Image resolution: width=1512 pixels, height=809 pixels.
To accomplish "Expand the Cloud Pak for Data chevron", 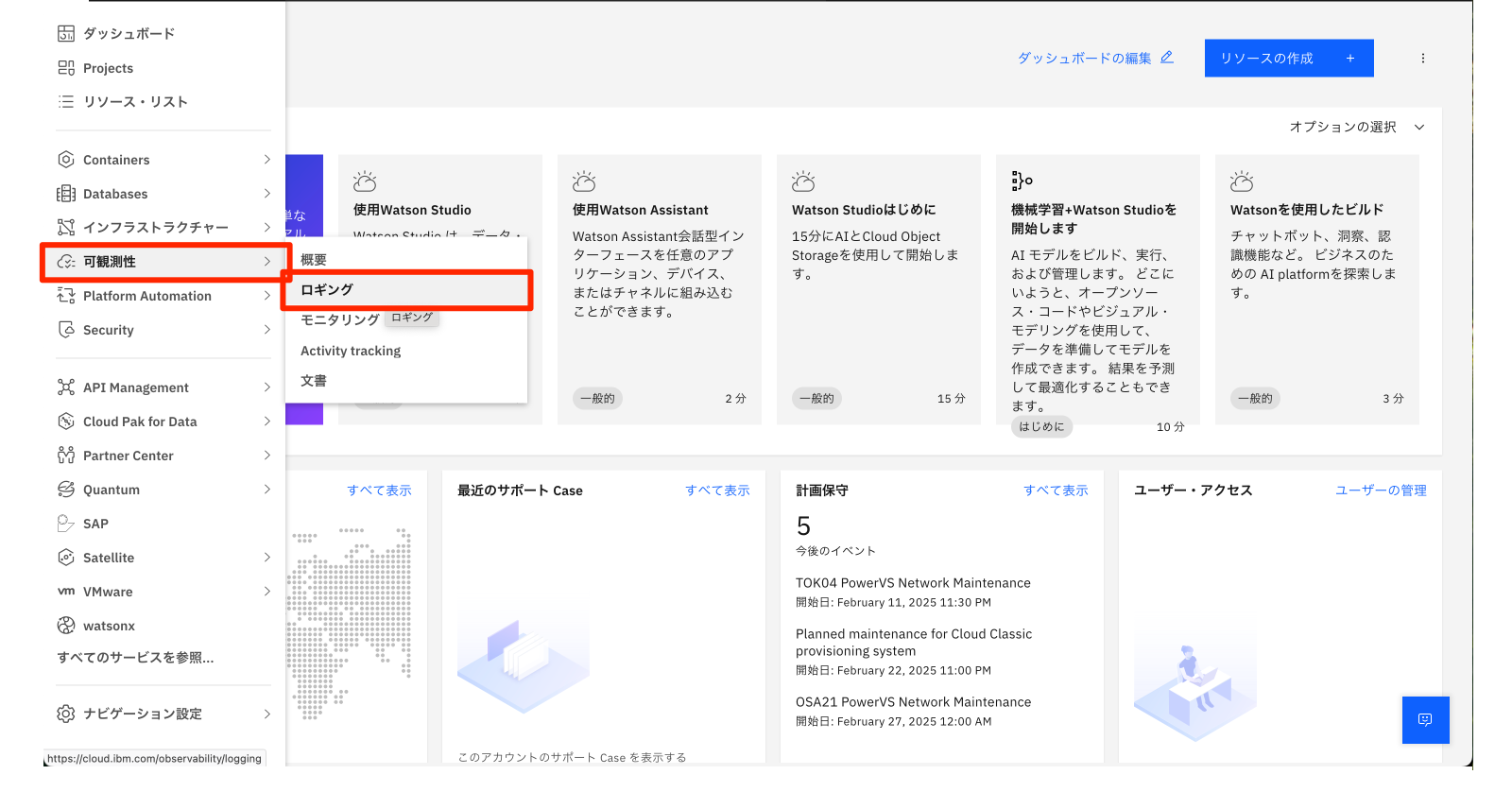I will [x=267, y=422].
